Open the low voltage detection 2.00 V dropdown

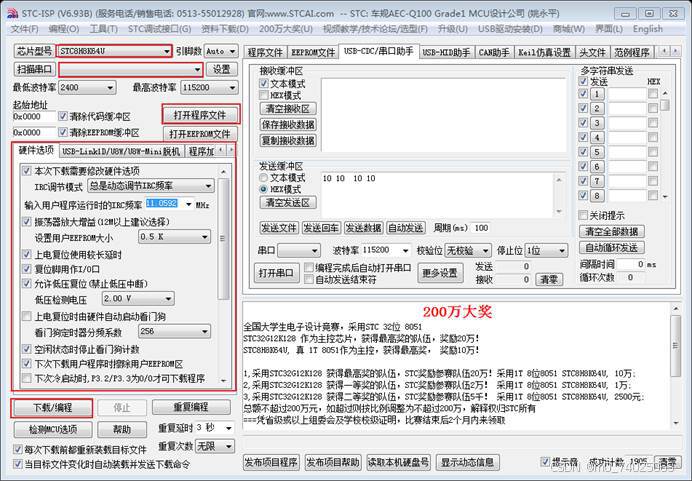click(138, 299)
